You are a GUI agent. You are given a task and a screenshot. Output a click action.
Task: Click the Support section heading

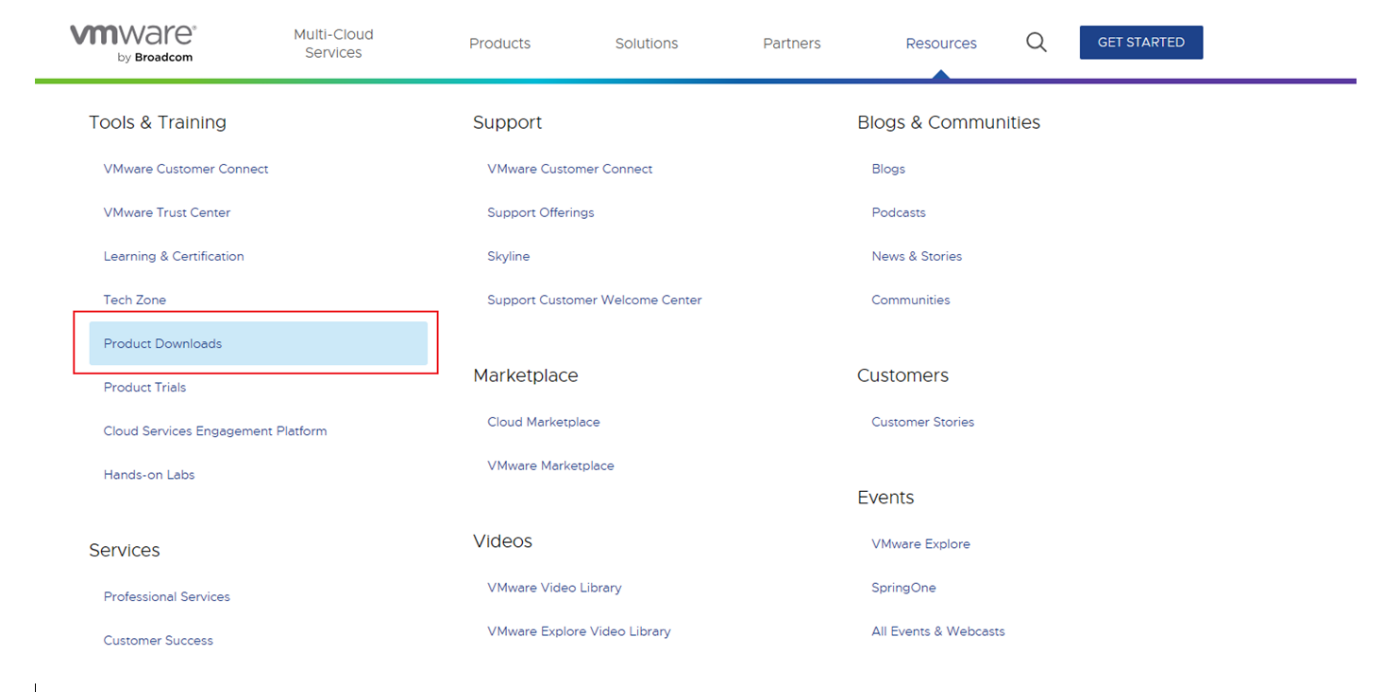(x=508, y=122)
